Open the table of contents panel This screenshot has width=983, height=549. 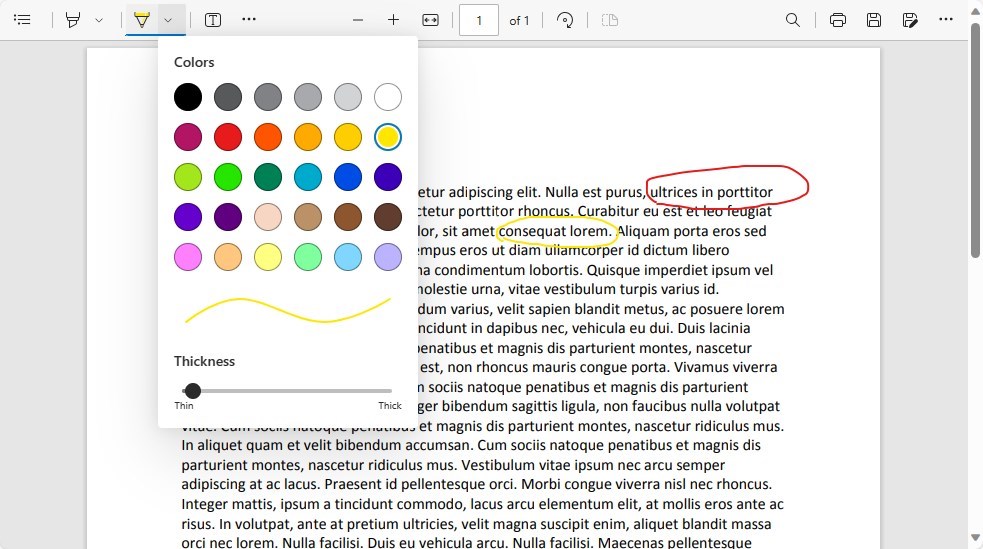tap(22, 19)
